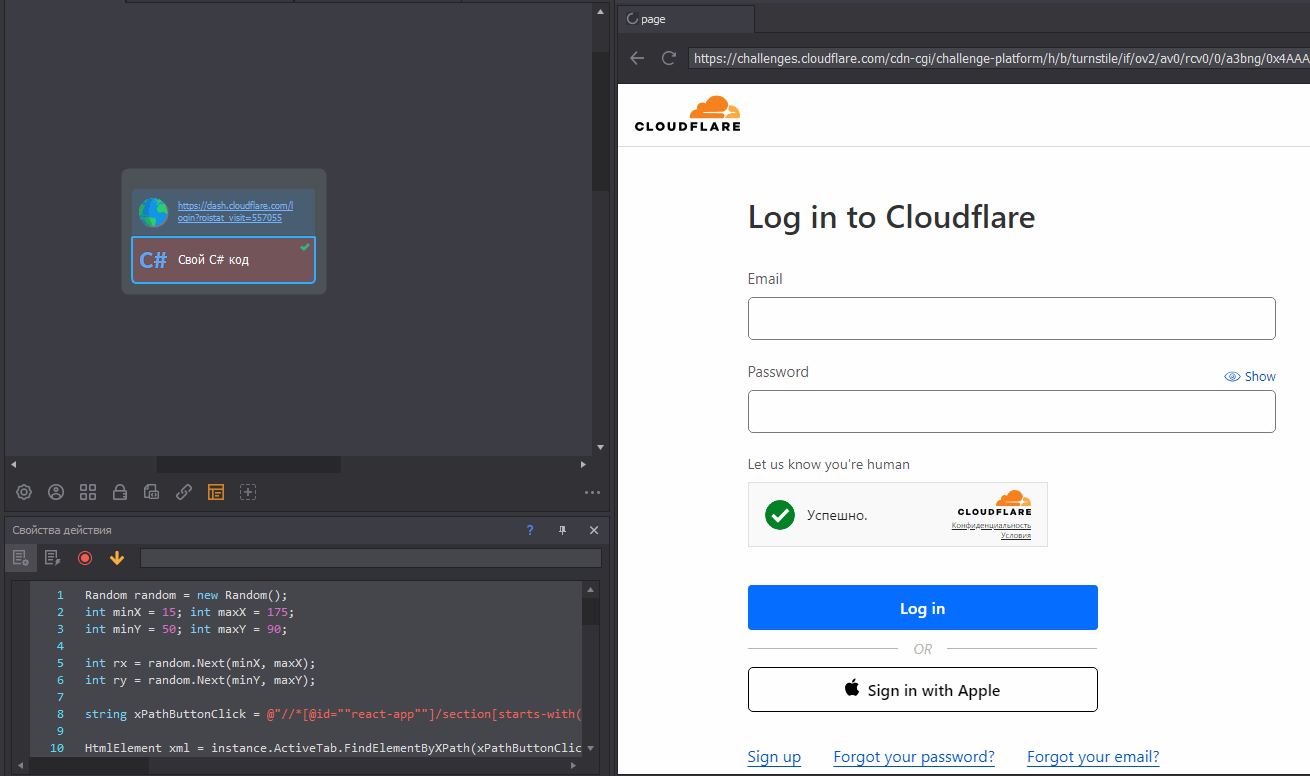Click the project canvas scroll-down arrow
The image size is (1310, 776).
click(x=600, y=447)
